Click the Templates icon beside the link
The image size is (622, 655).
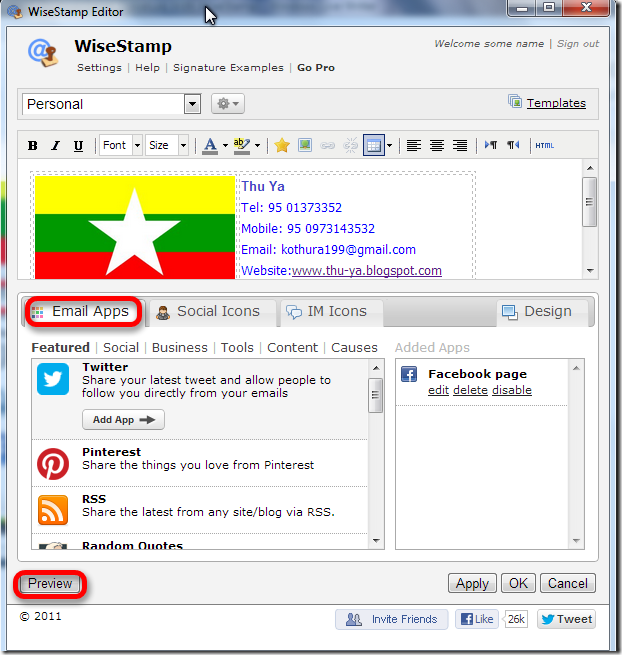click(515, 102)
